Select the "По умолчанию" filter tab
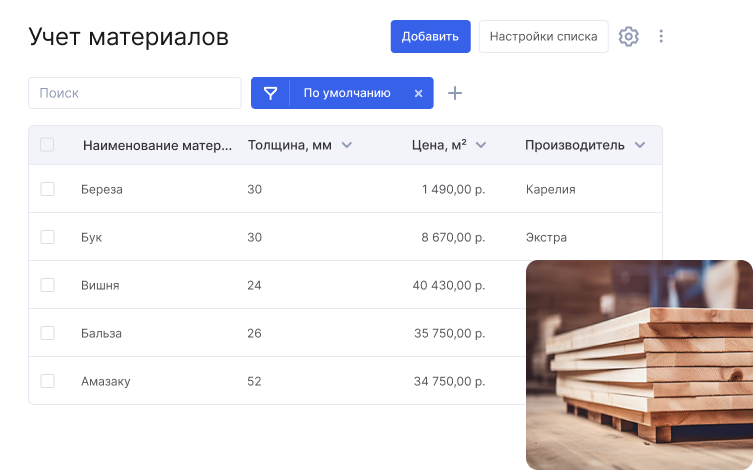The image size is (753, 470). click(347, 93)
